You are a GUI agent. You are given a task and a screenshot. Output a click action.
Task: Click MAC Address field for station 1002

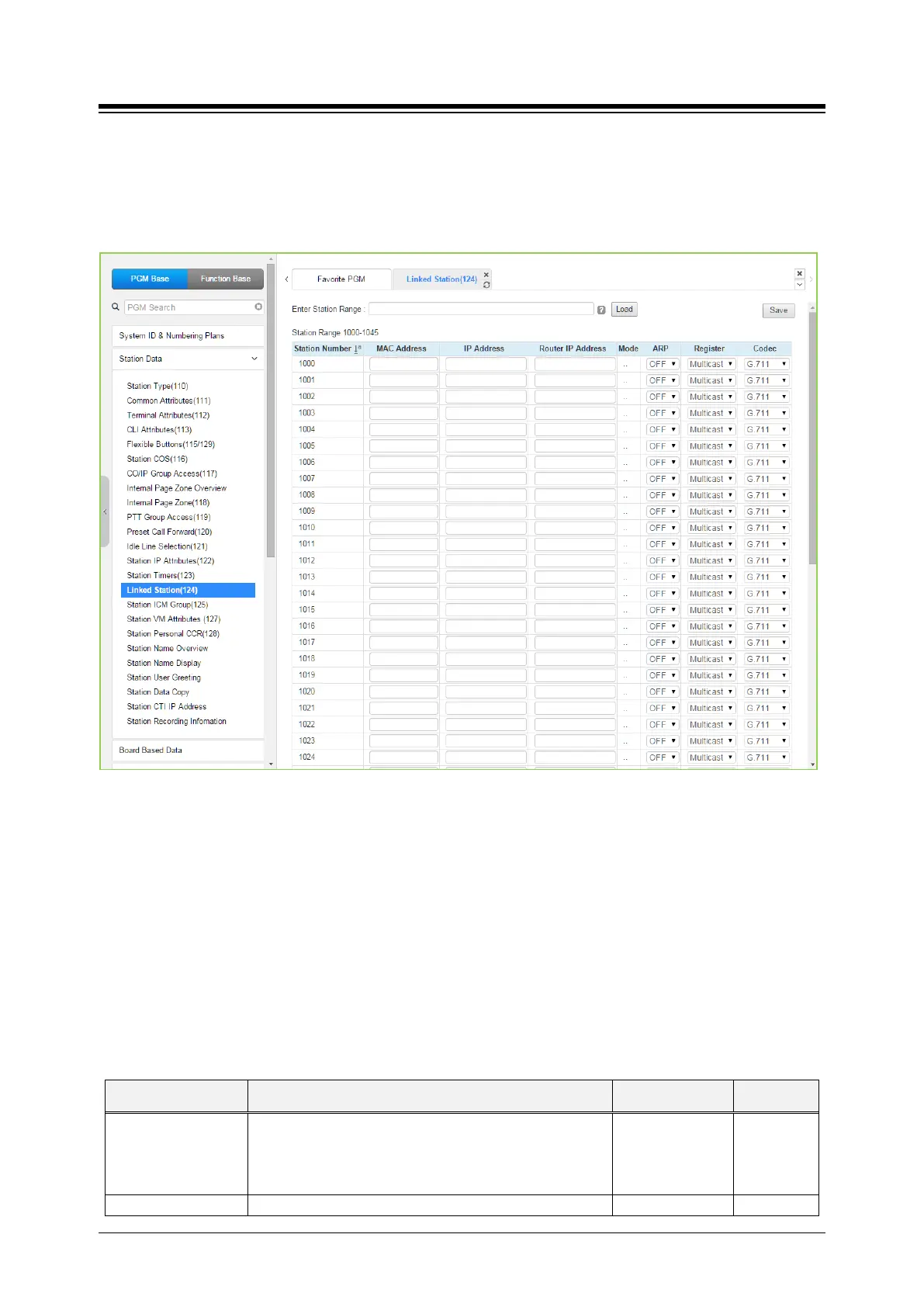(x=403, y=397)
